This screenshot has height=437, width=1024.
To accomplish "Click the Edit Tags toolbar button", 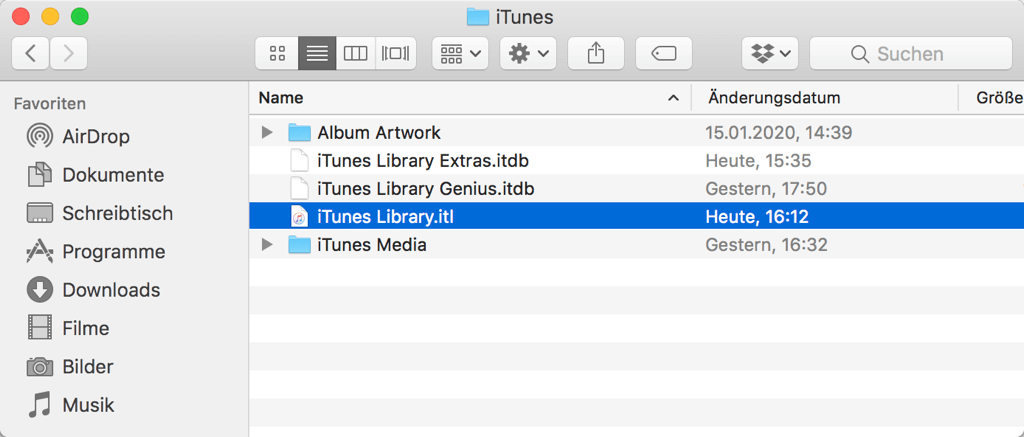I will [x=664, y=54].
